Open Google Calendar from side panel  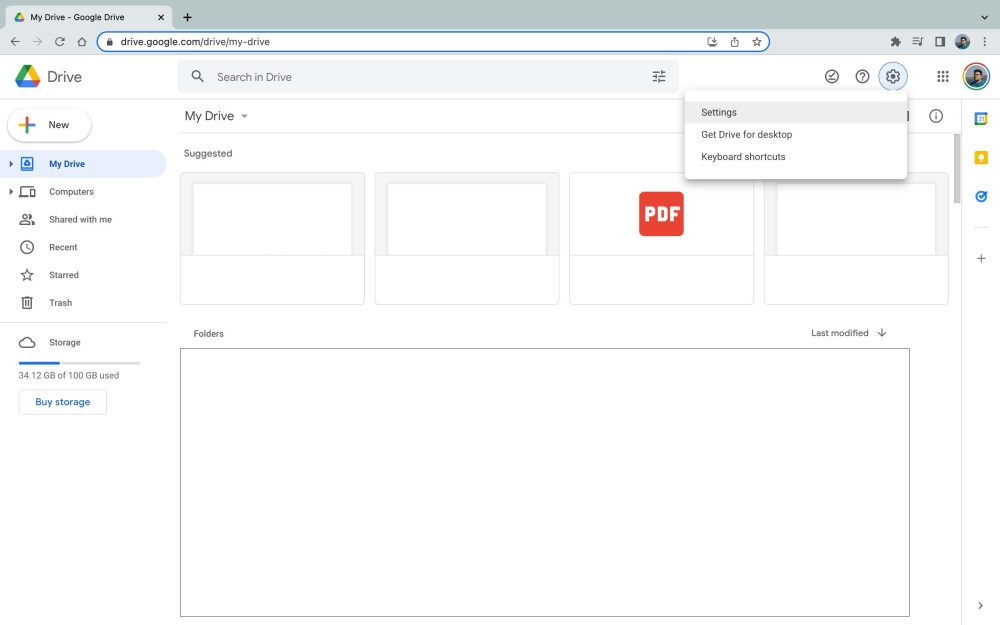981,119
